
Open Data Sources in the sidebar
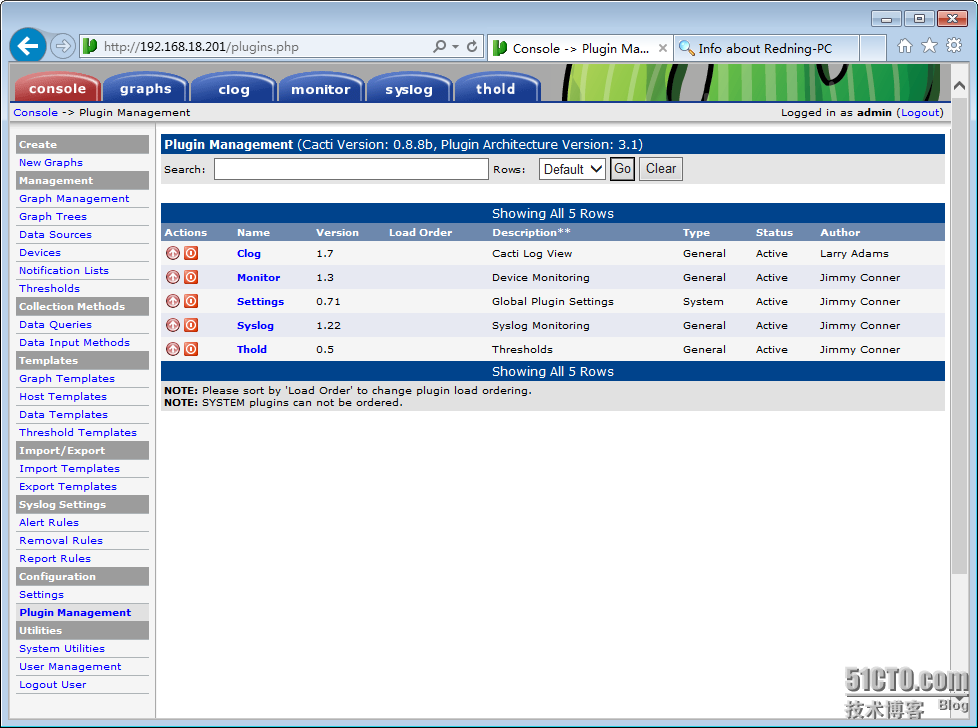56,235
